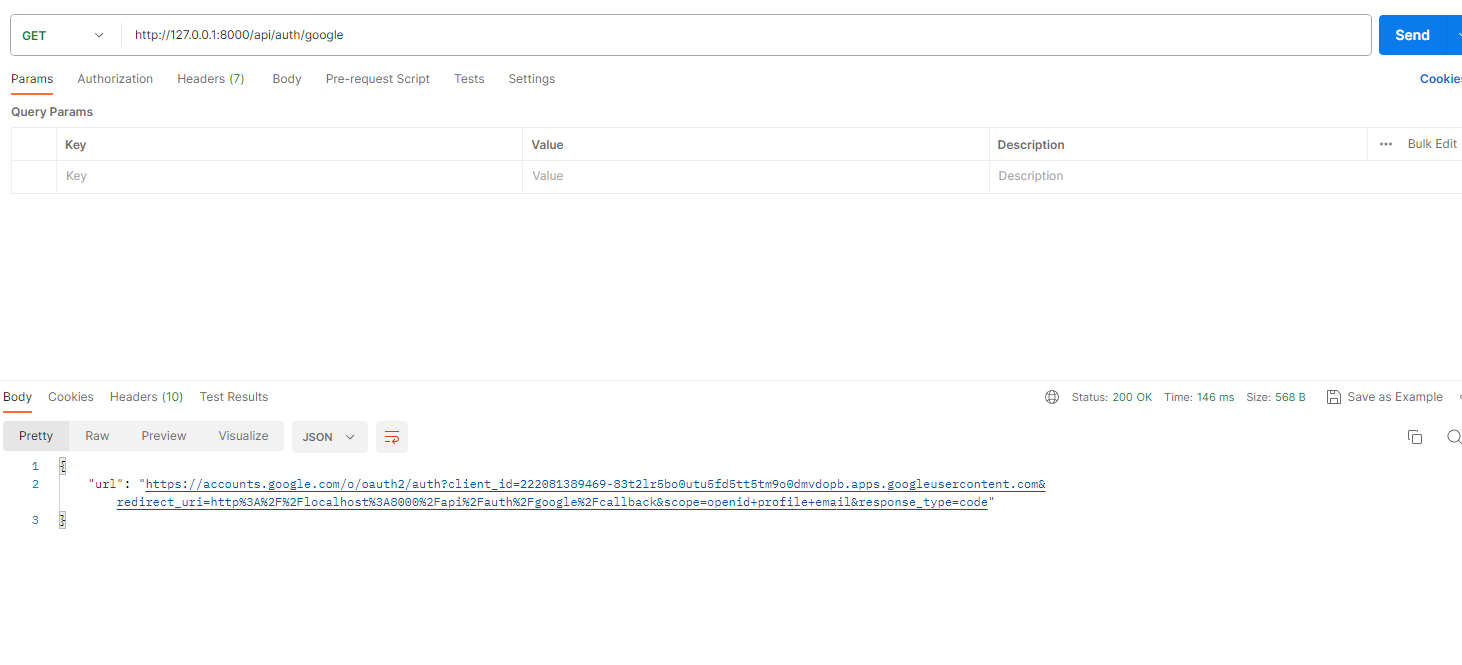Click the query param Value input
Screen dimensions: 1462x665
(x=755, y=176)
